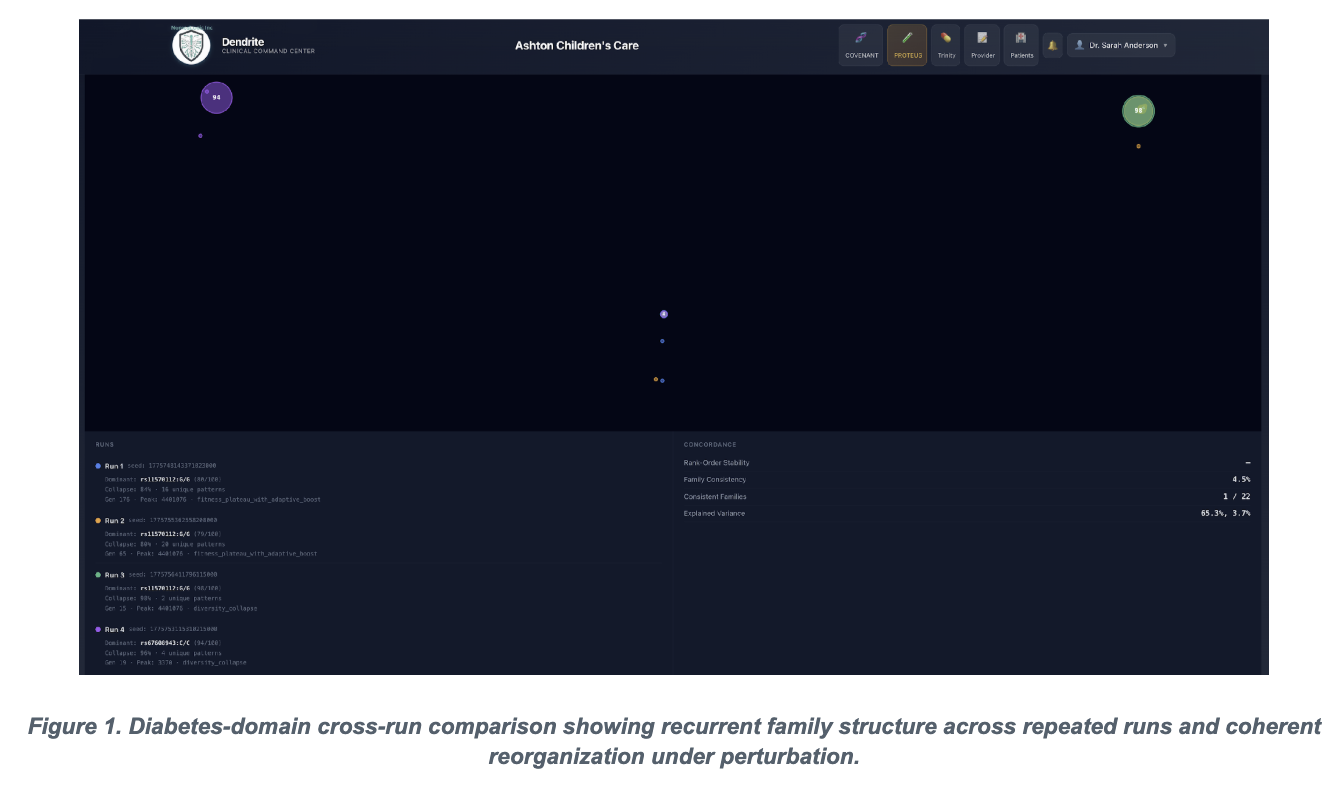
Task: Click the notification bell icon
Action: (x=1052, y=45)
